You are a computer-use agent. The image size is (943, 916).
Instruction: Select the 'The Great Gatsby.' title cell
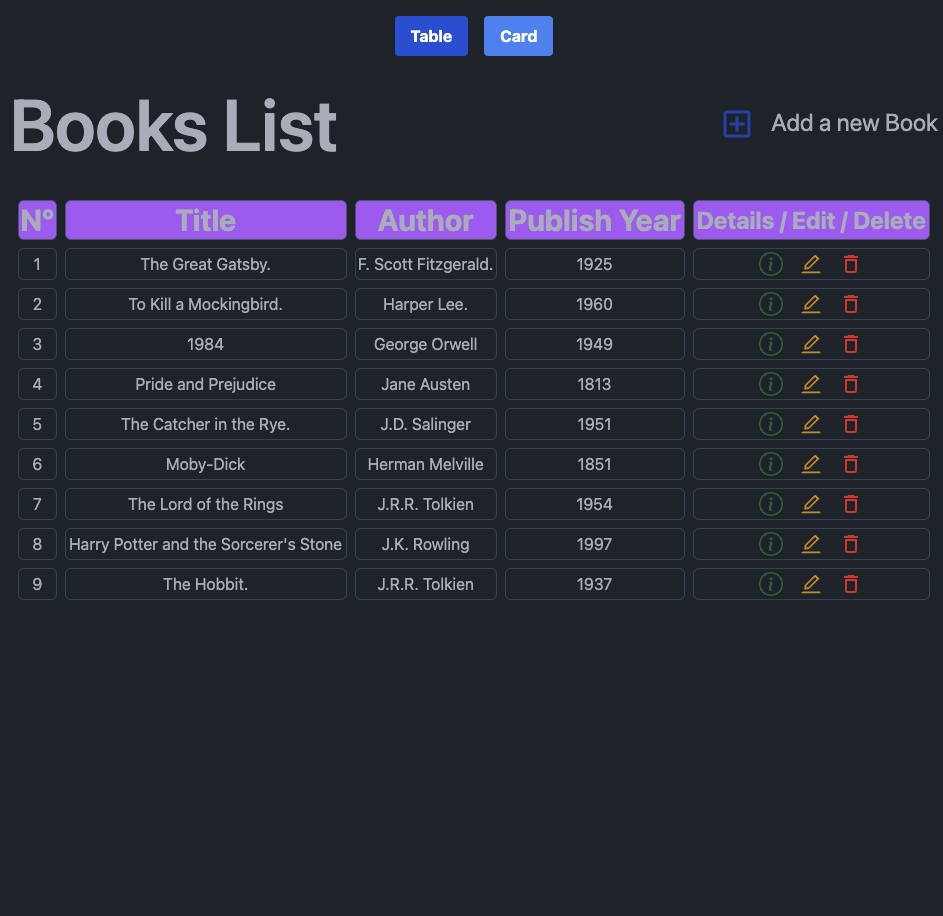[206, 264]
